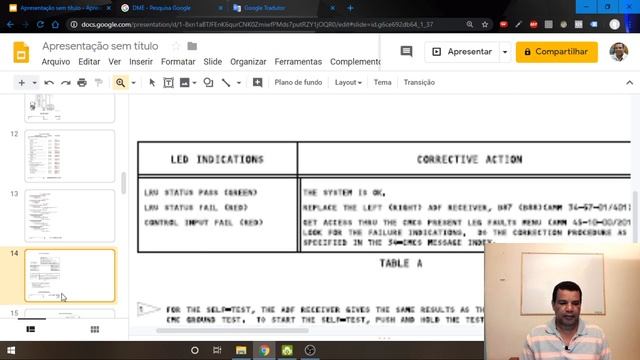Select the shape tool
This screenshot has width=640, height=360.
click(208, 83)
